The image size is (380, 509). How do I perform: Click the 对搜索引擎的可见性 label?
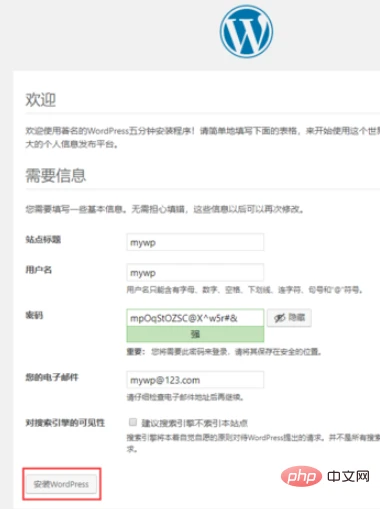coord(65,423)
